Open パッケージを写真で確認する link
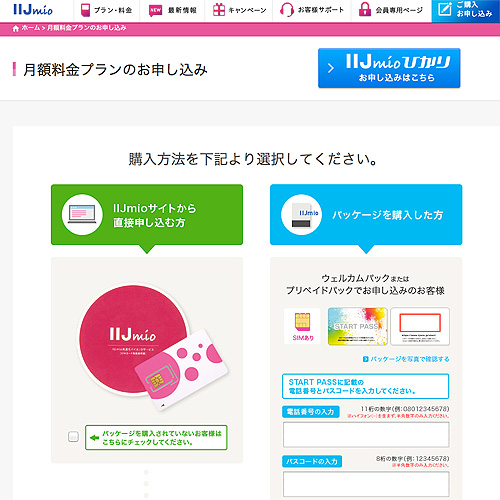Screen dimensions: 500x500 pyautogui.click(x=406, y=359)
